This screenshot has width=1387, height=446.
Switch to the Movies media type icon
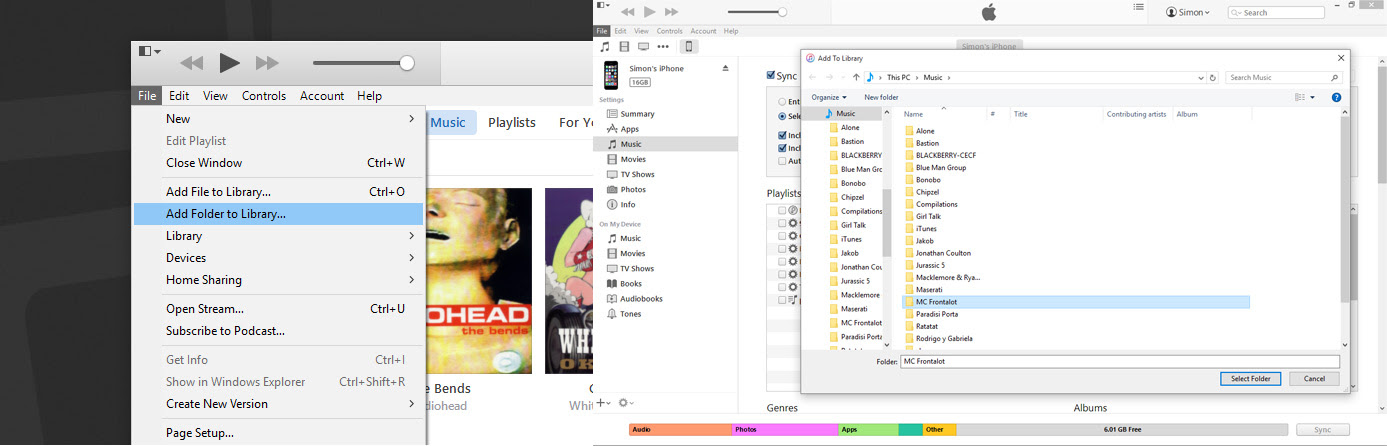coord(624,46)
